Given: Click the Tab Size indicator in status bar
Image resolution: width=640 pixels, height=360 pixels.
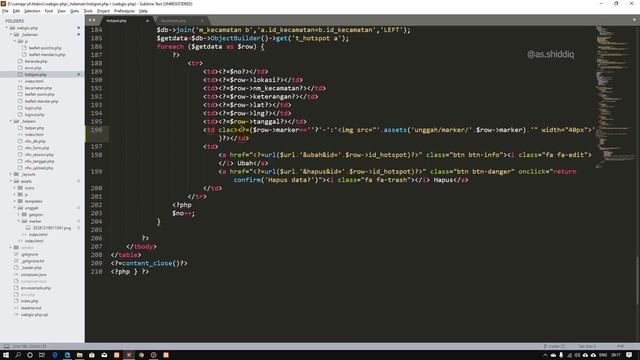Looking at the screenshot, I should point(587,346).
